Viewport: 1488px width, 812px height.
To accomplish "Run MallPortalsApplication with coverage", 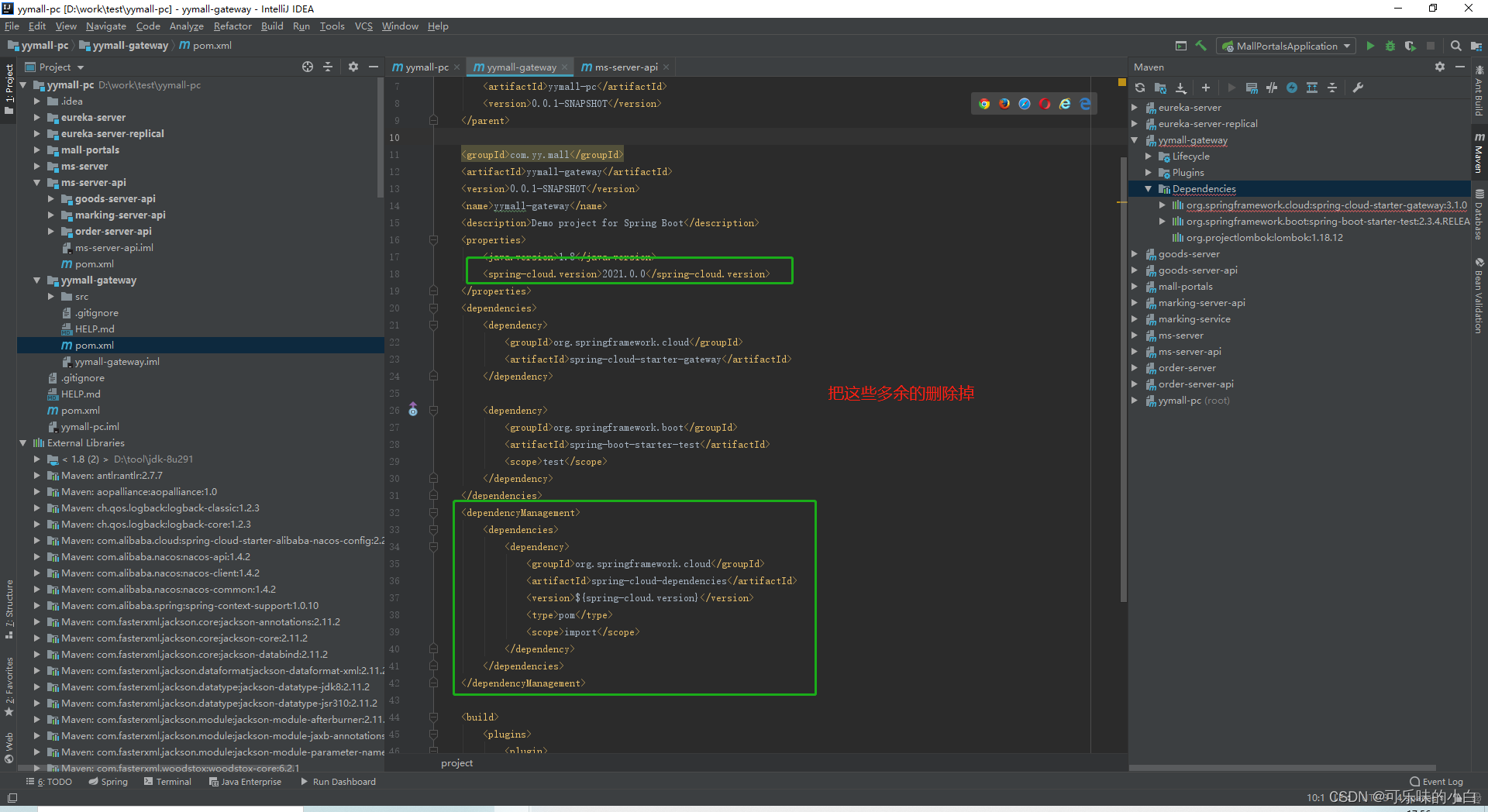I will (1410, 46).
